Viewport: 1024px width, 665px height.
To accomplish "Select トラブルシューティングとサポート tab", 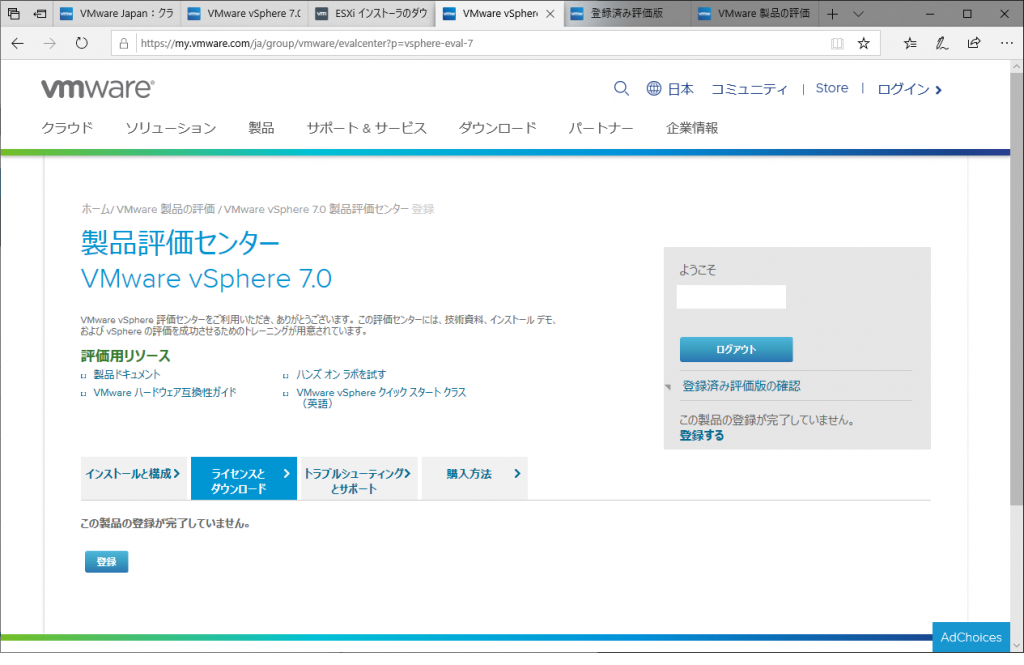I will [x=357, y=478].
